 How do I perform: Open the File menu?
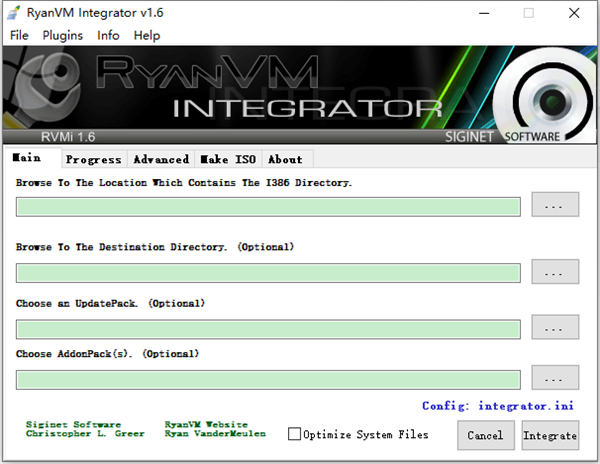point(19,36)
